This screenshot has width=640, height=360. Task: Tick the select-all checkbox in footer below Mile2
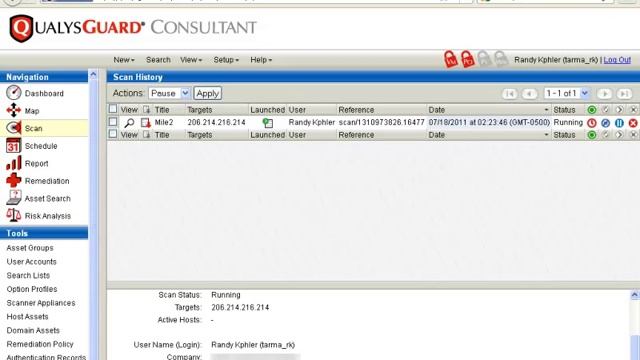[113, 134]
